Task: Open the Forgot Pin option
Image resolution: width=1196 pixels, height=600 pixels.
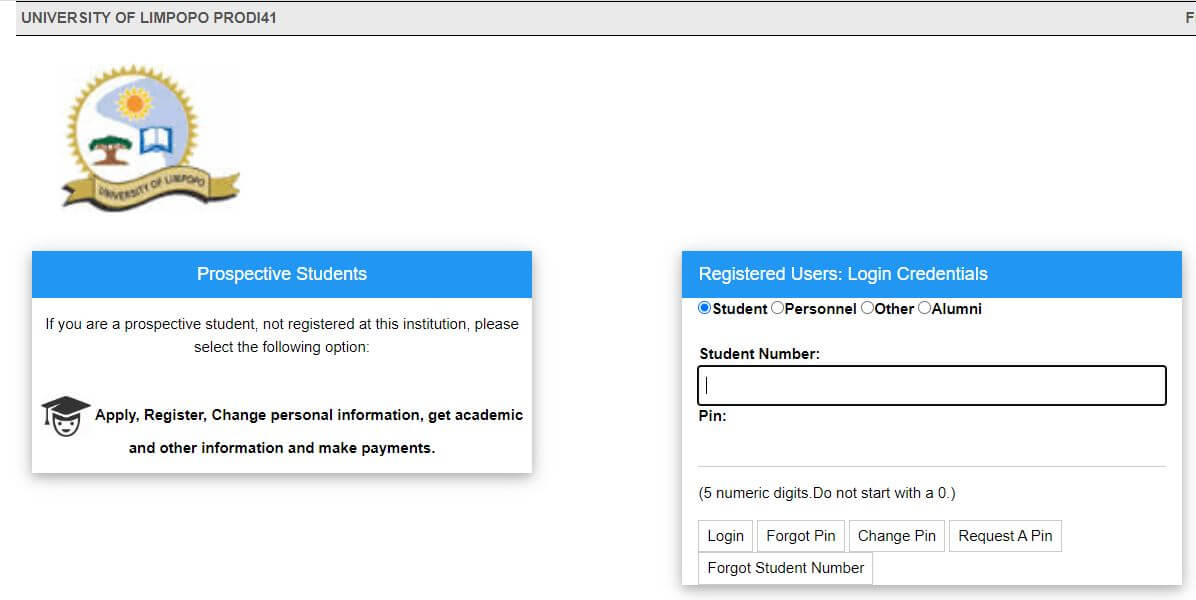Action: pyautogui.click(x=800, y=536)
